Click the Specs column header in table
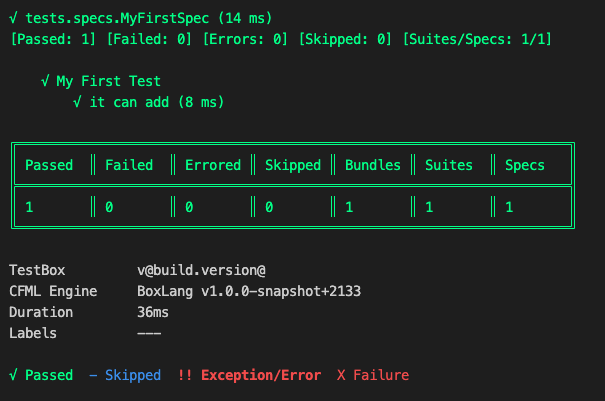This screenshot has width=605, height=401. click(525, 165)
